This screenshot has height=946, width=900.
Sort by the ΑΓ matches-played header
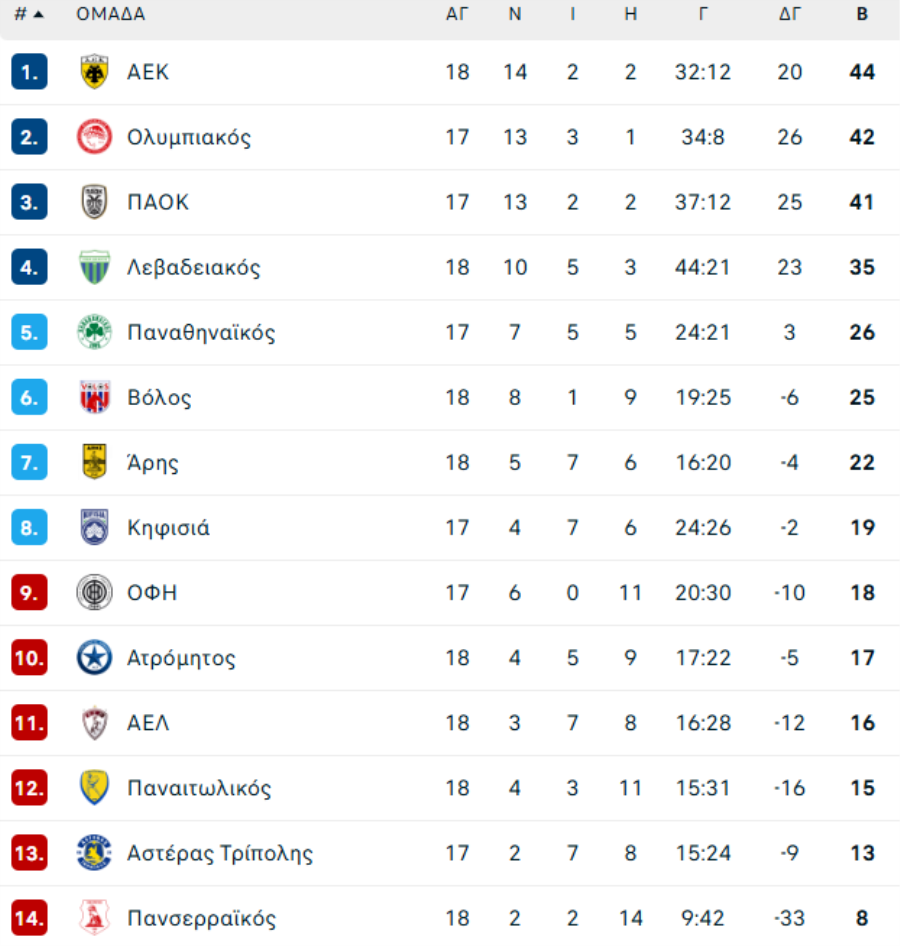click(x=457, y=14)
